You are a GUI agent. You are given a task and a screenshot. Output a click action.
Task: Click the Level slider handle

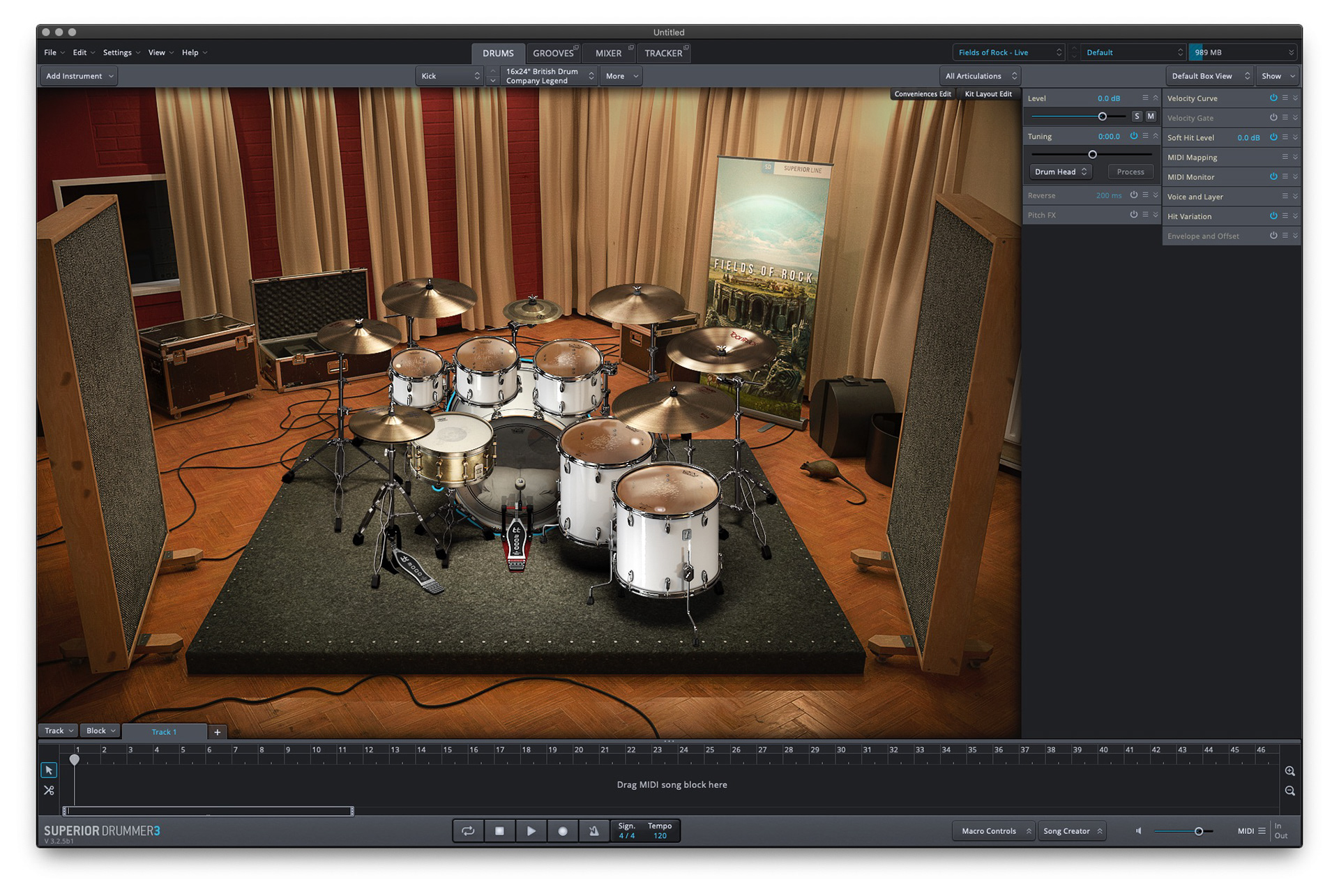pos(1102,116)
